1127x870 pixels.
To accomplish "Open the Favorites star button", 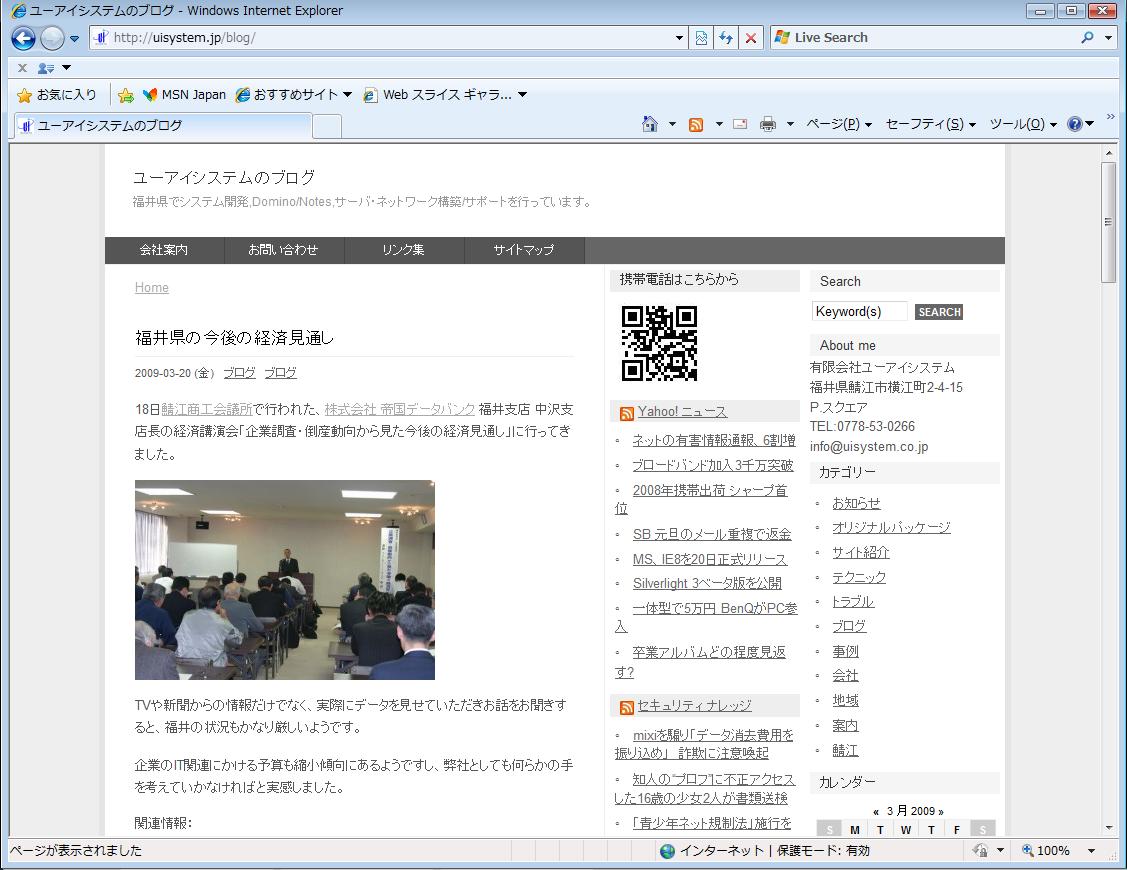I will coord(57,95).
